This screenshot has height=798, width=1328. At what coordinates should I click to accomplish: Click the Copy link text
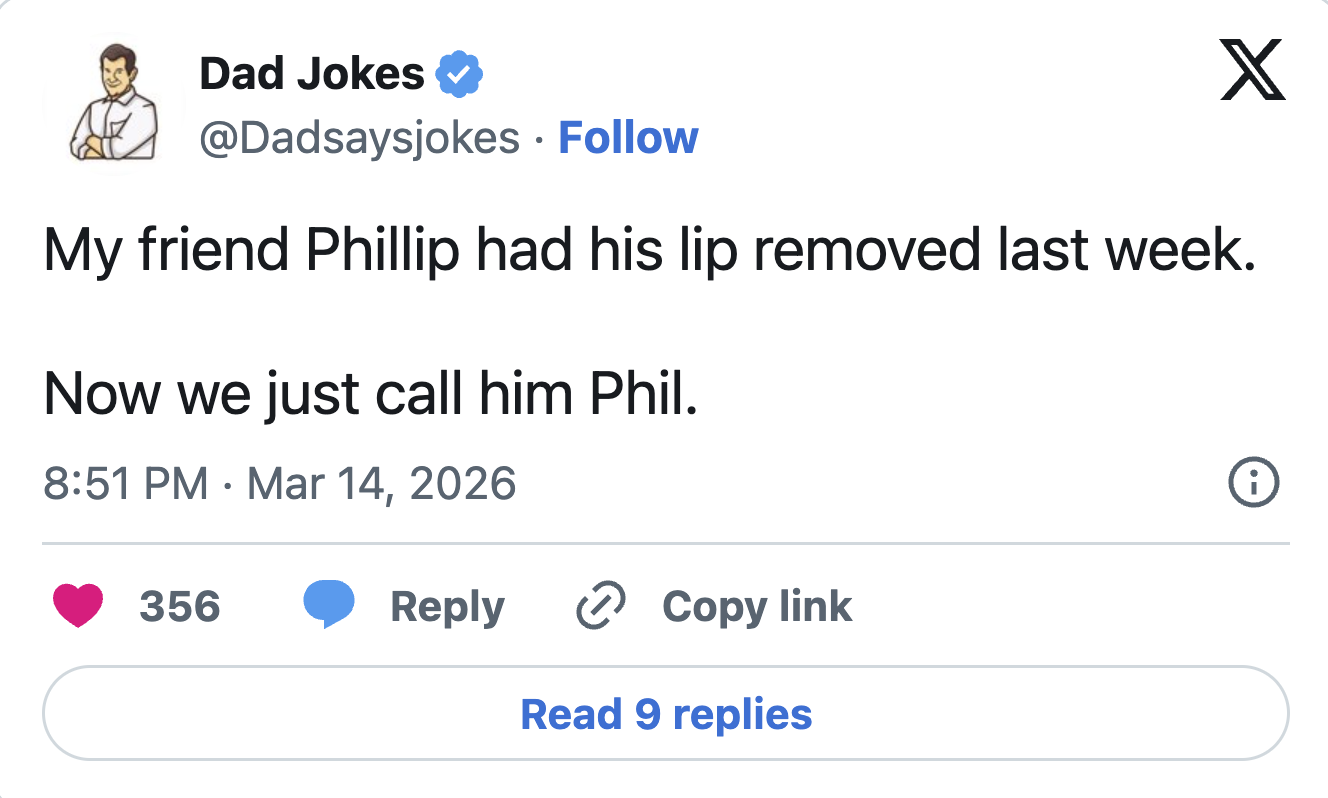pos(757,606)
